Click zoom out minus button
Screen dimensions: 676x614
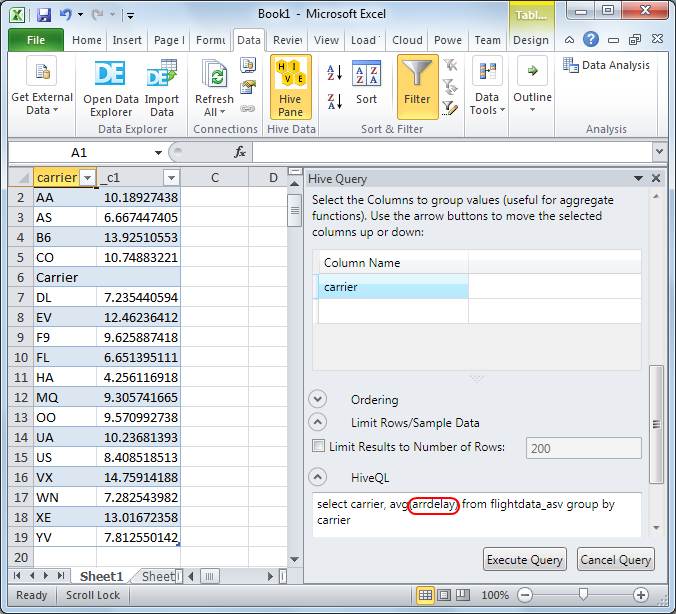point(525,595)
